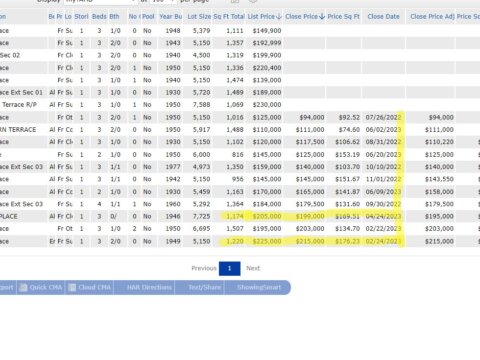Open the per page count dropdown
Viewport: 480px width, 360px height.
coord(163,1)
